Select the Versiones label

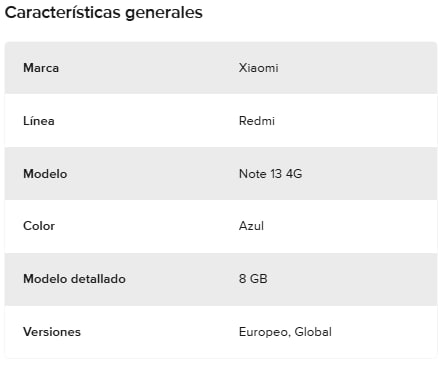[52, 332]
